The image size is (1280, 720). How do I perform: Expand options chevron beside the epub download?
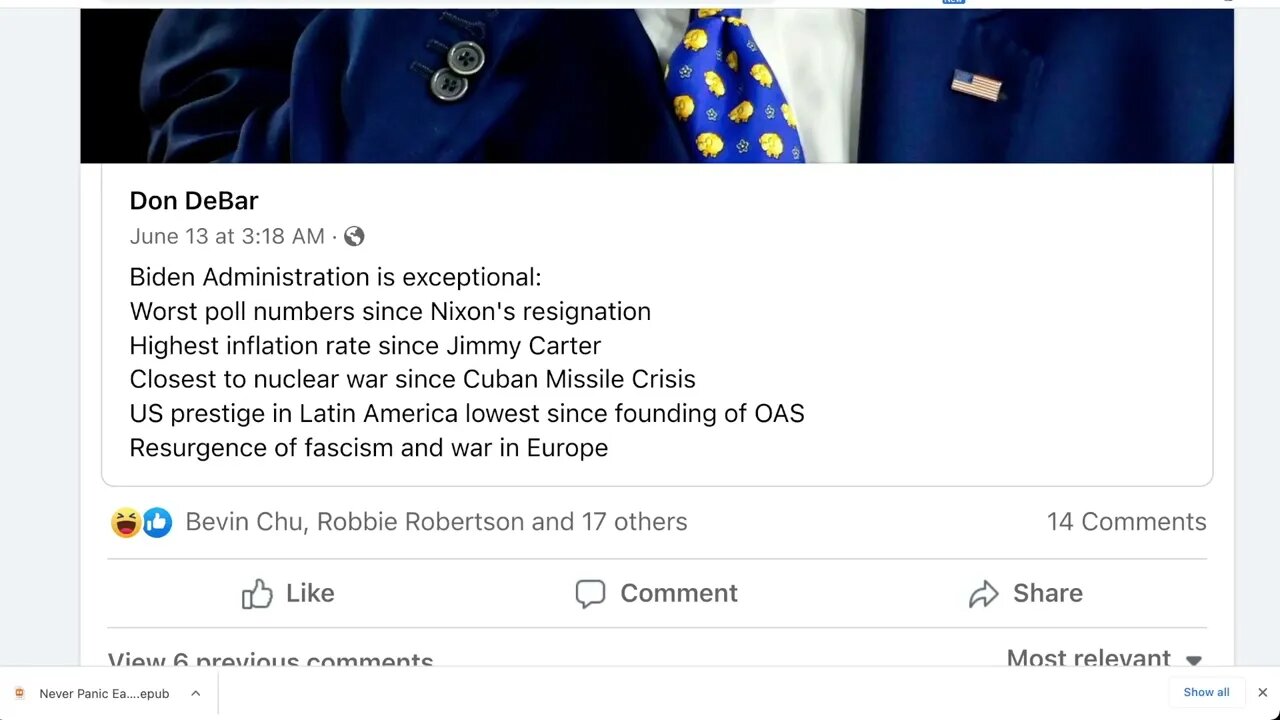(x=196, y=693)
